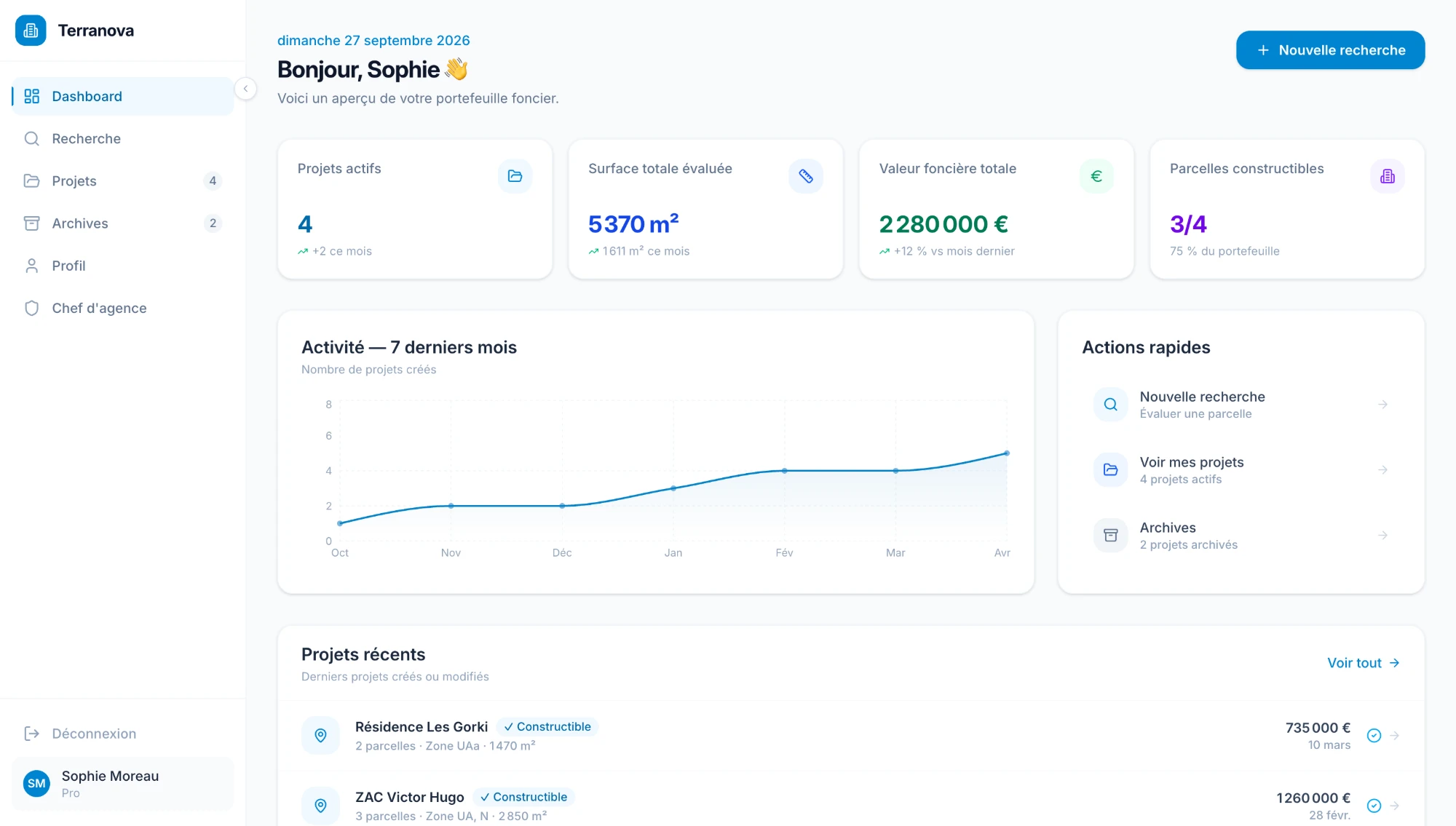Go to Recherche in the sidebar
The image size is (1456, 826).
coord(122,138)
